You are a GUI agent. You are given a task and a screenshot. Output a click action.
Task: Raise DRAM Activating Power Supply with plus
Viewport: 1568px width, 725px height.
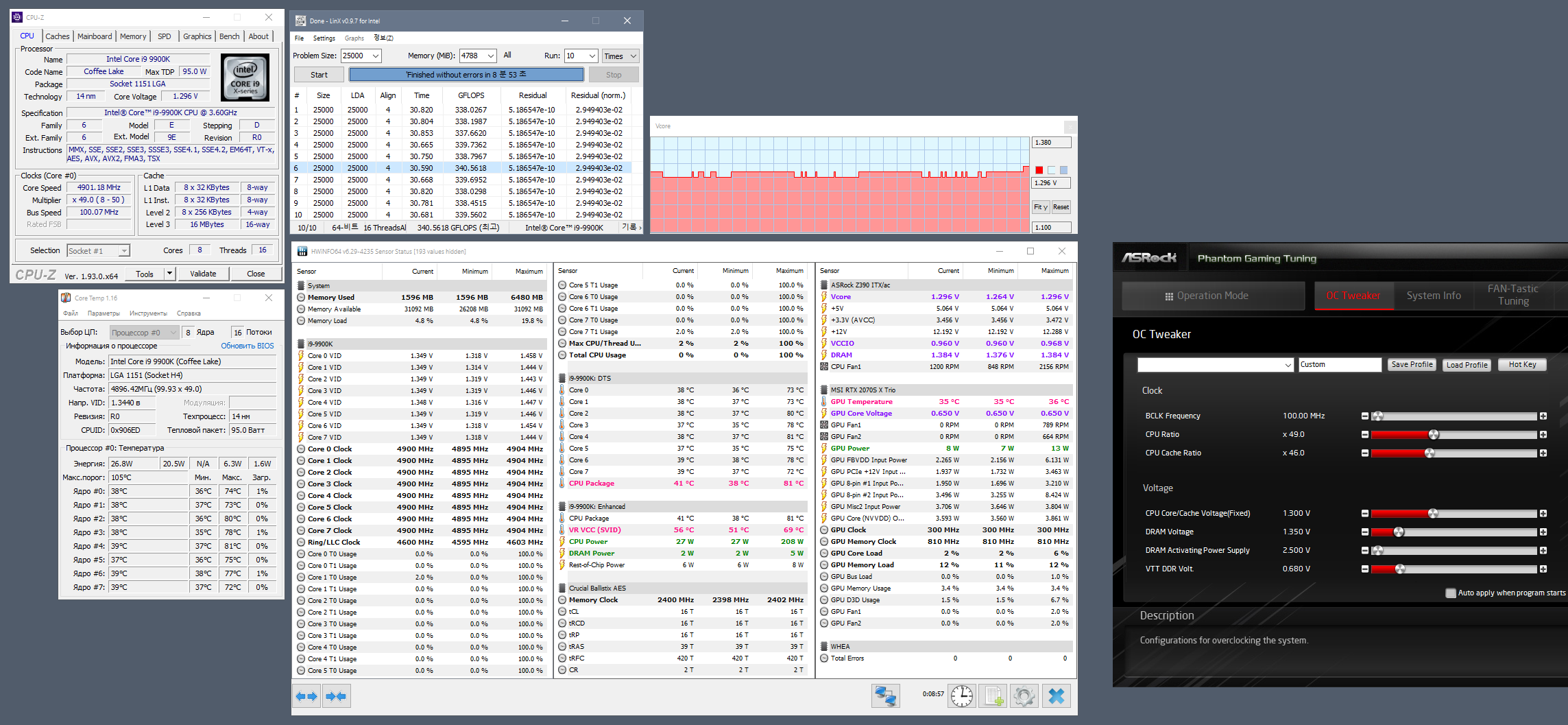click(1543, 551)
